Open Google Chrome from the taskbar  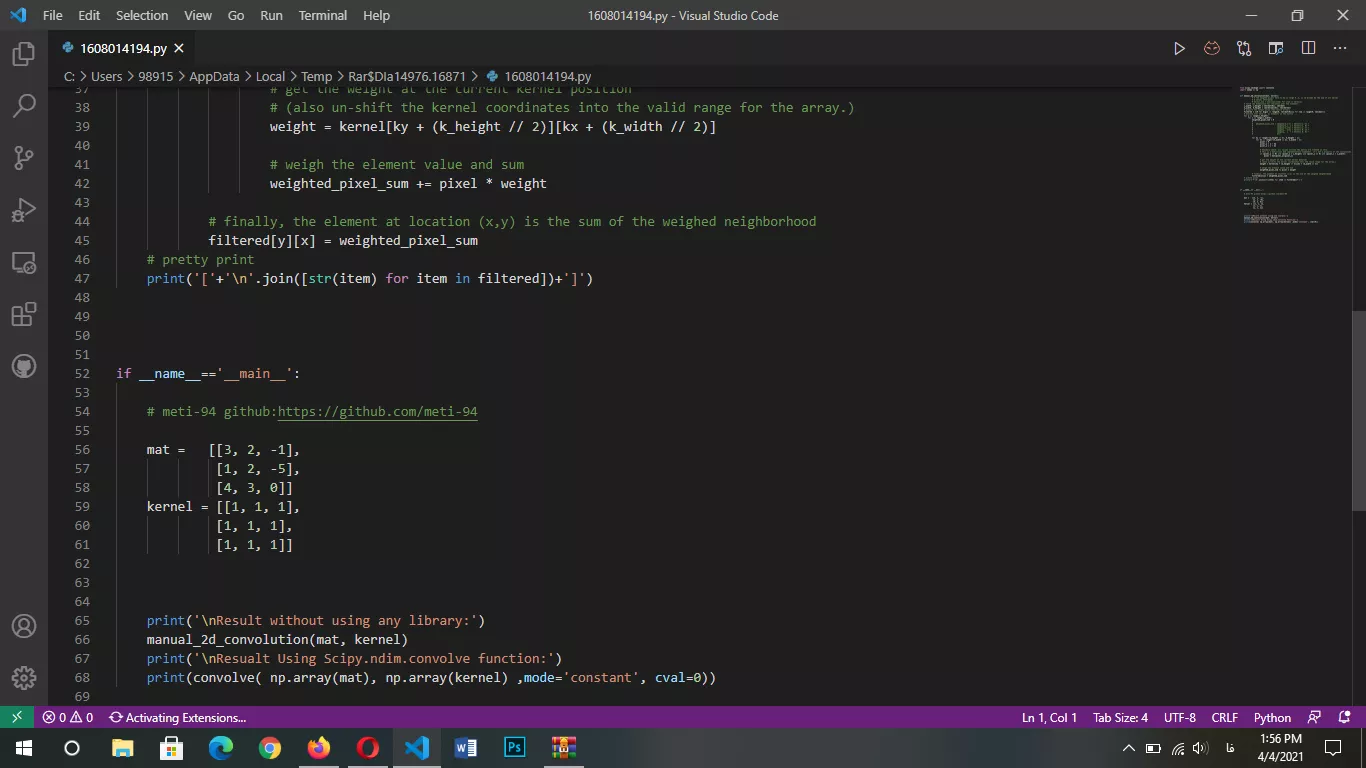click(269, 747)
